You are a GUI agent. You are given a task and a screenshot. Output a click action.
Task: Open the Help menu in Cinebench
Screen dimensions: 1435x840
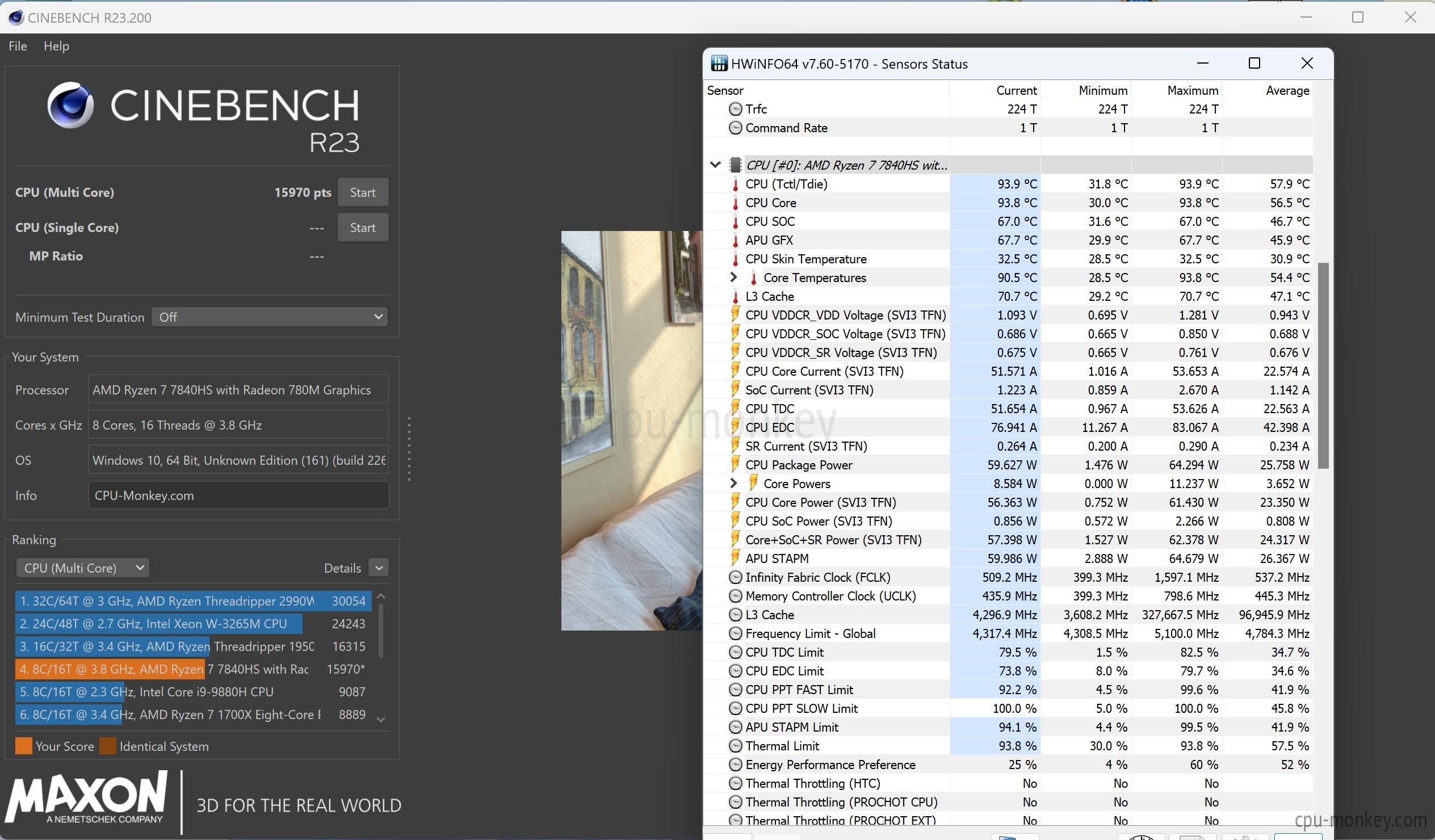click(56, 46)
